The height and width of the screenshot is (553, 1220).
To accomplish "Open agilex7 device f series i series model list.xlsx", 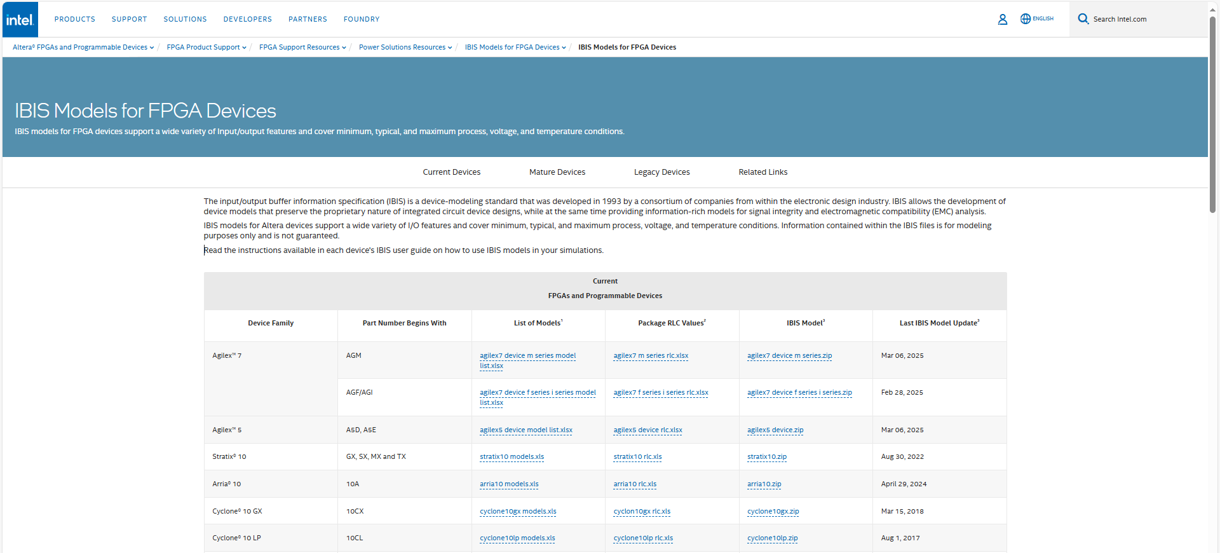I will [537, 398].
